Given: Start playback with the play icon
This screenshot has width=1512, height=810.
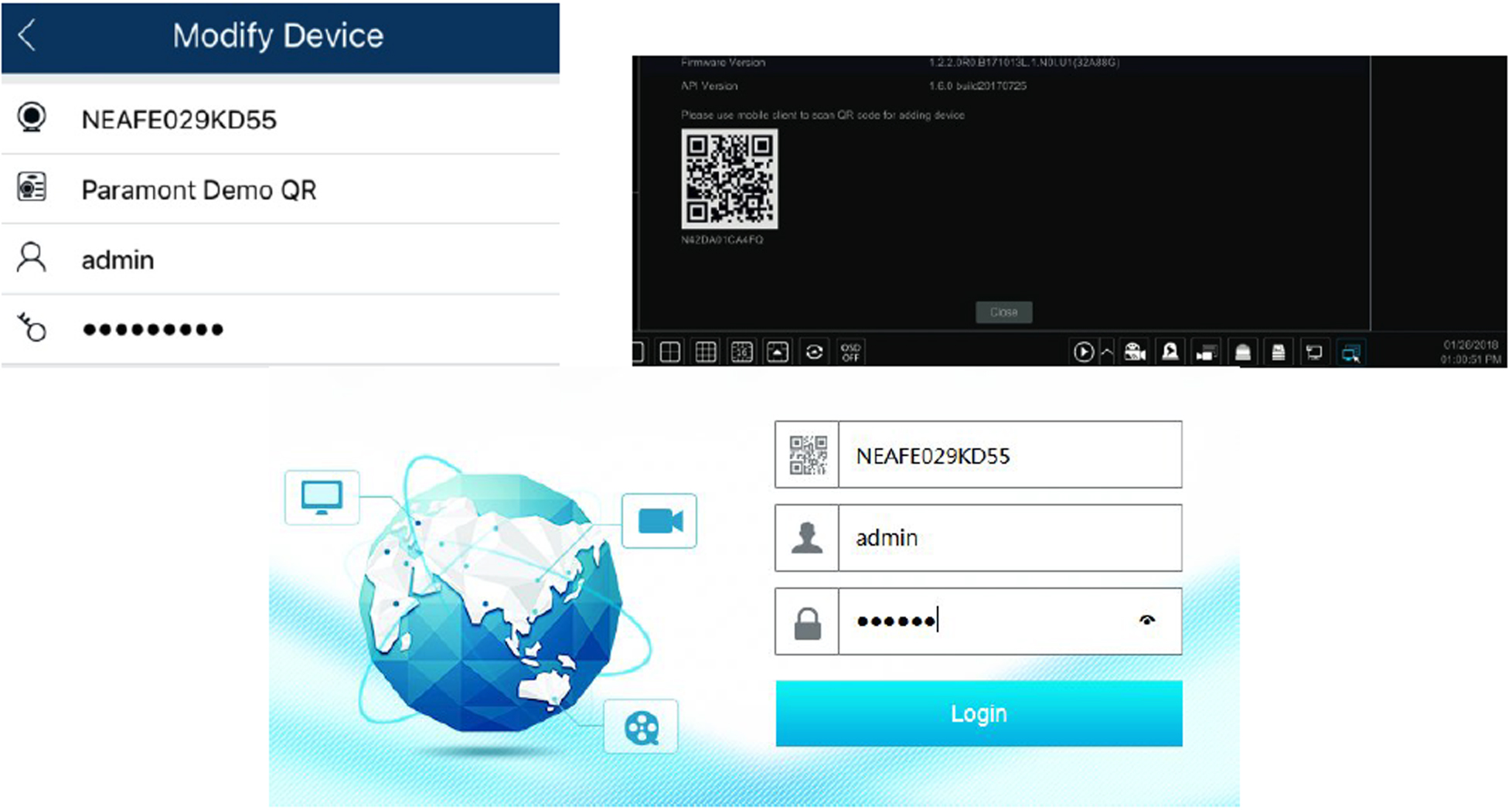Looking at the screenshot, I should click(1083, 352).
